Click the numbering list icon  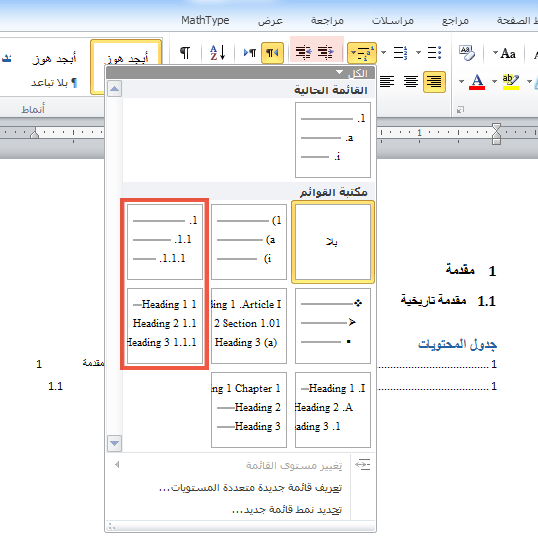(401, 53)
